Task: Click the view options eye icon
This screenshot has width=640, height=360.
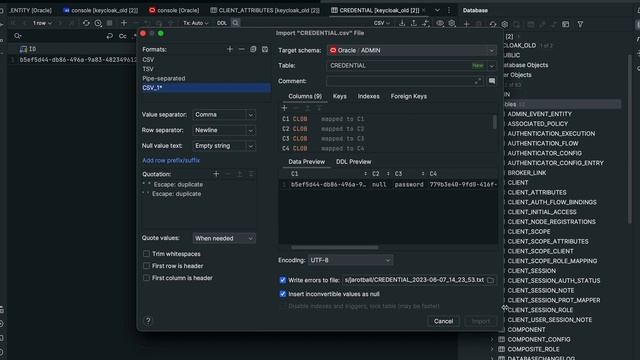Action: coord(440,23)
